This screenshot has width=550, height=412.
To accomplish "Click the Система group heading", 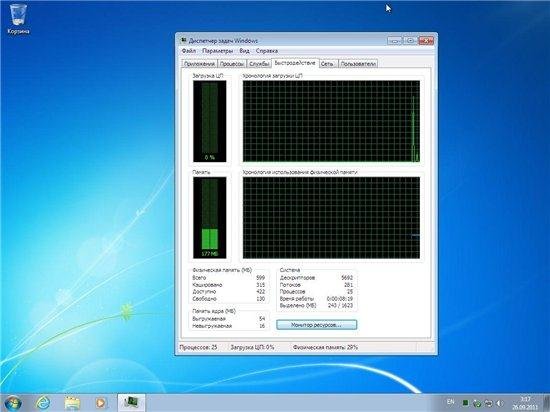I will (x=290, y=270).
